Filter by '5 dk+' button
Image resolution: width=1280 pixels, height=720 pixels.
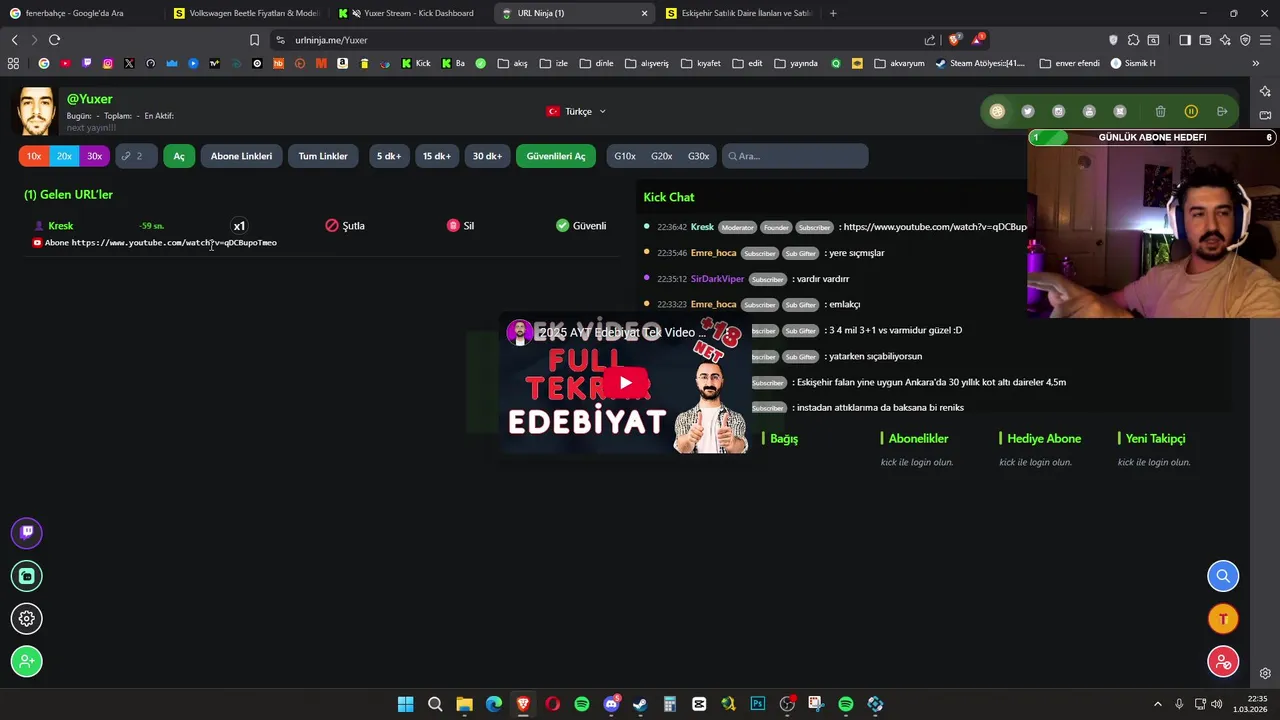click(389, 156)
